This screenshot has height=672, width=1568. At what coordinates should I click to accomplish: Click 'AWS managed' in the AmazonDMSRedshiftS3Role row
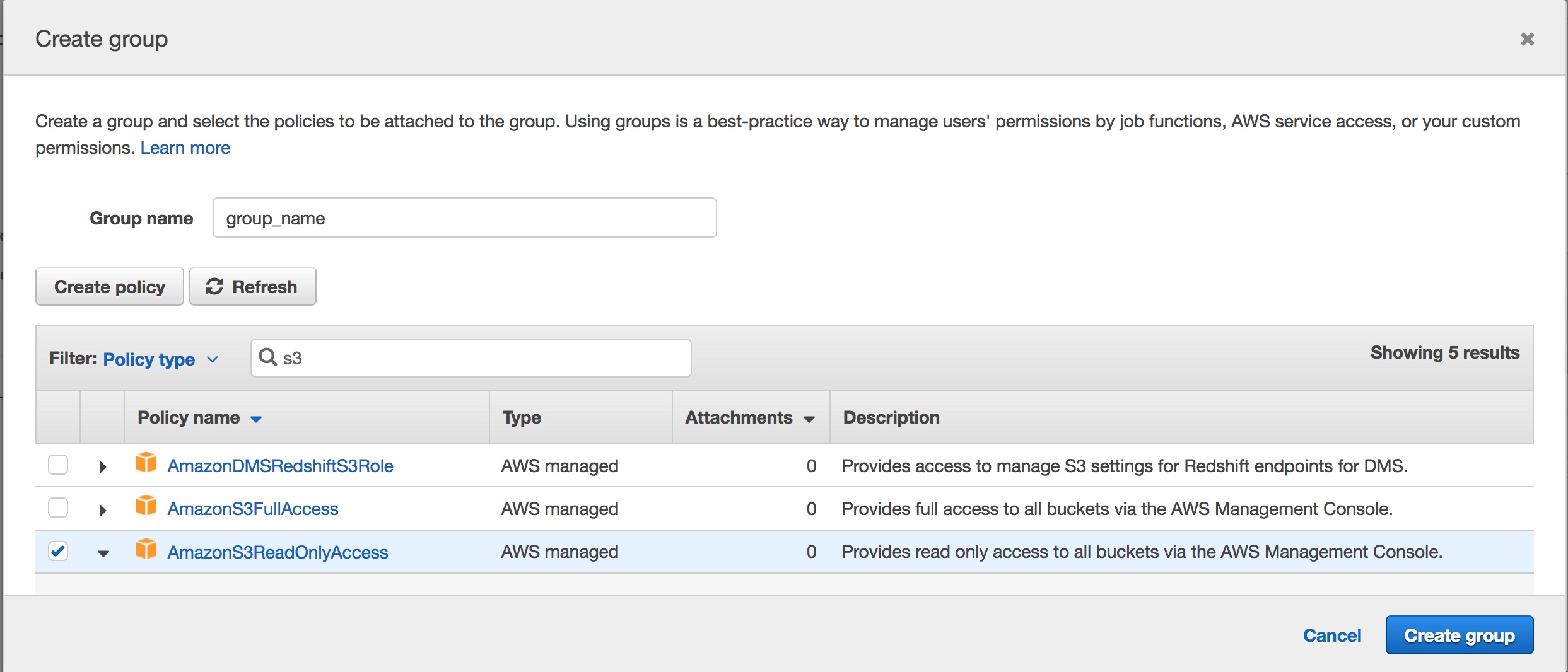(559, 466)
